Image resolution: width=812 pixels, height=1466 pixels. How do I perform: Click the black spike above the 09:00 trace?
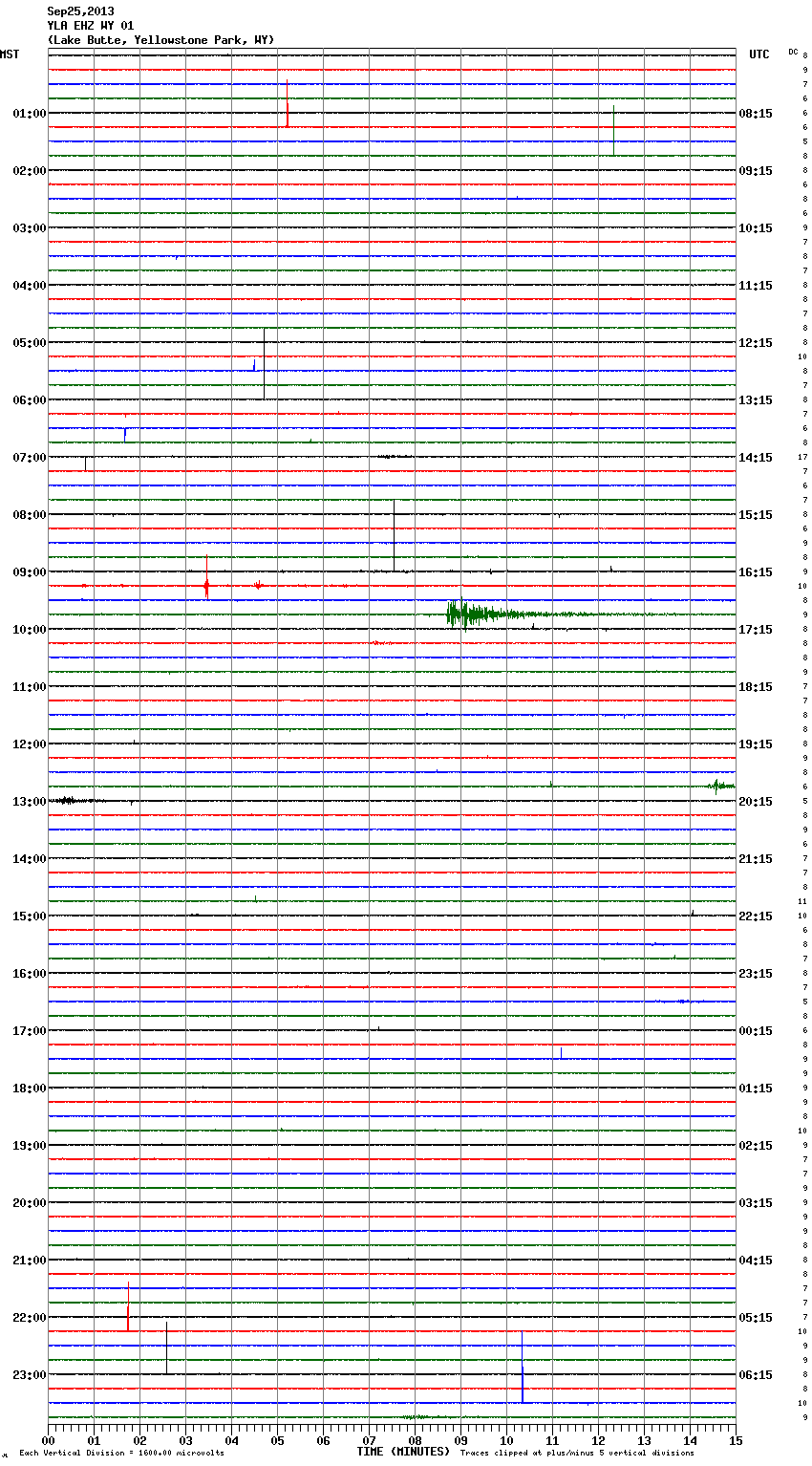(x=394, y=535)
